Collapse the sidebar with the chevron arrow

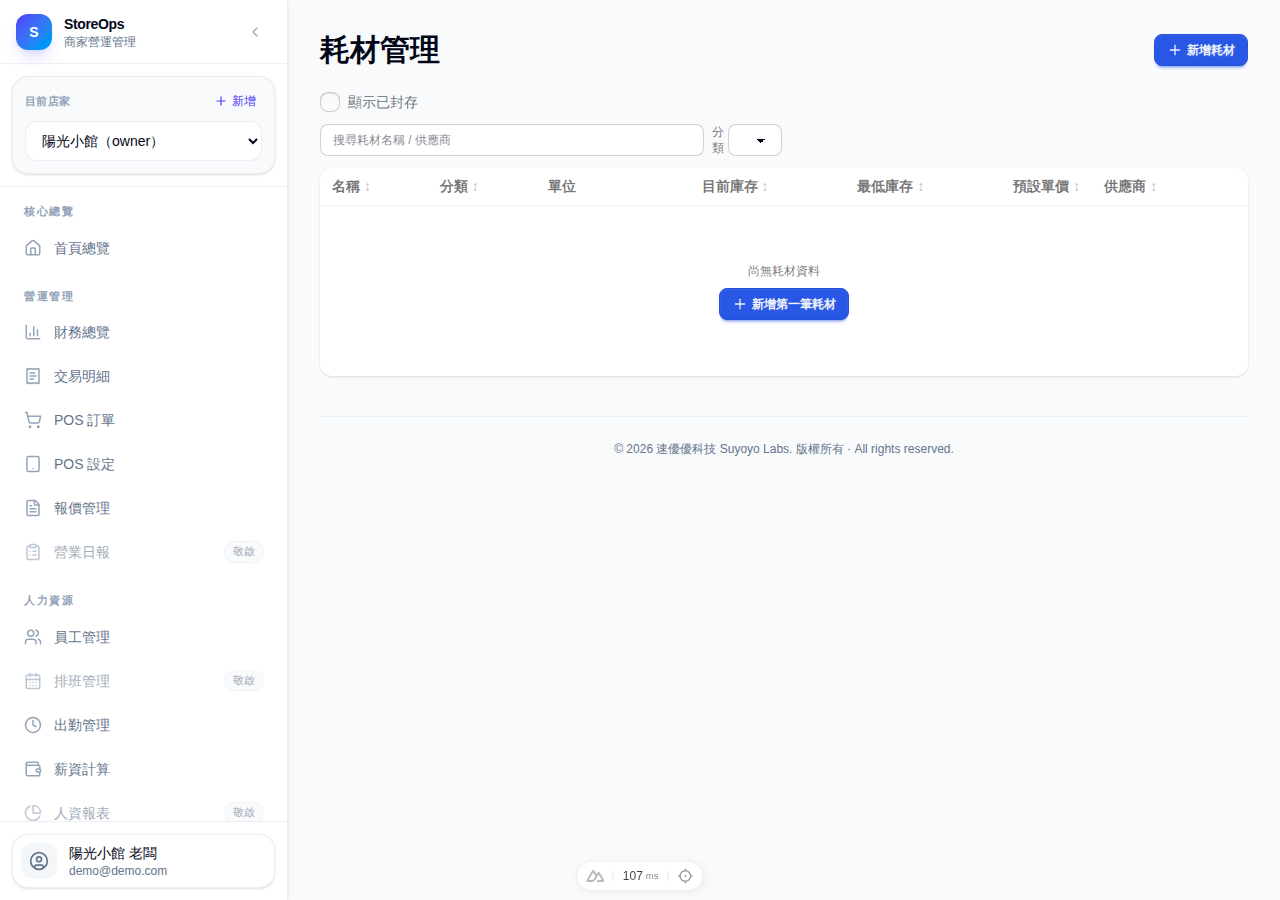coord(255,32)
